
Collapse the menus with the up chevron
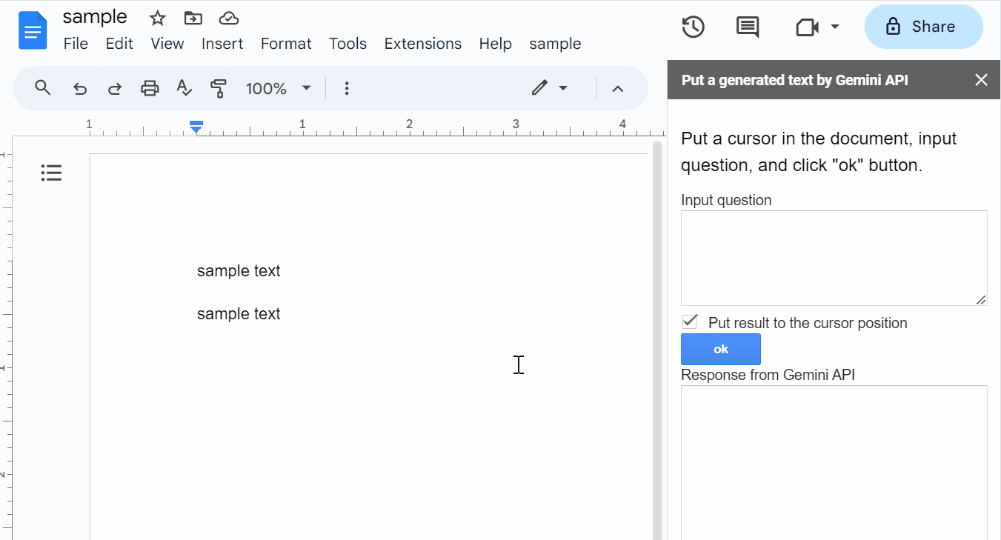coord(617,89)
